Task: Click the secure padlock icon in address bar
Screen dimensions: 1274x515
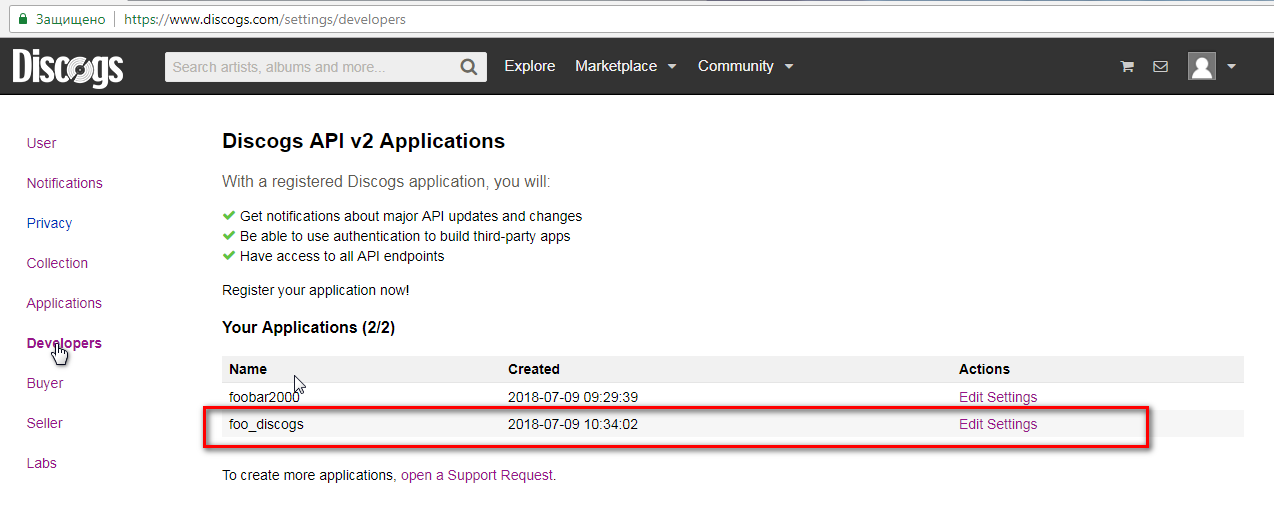Action: (x=23, y=19)
